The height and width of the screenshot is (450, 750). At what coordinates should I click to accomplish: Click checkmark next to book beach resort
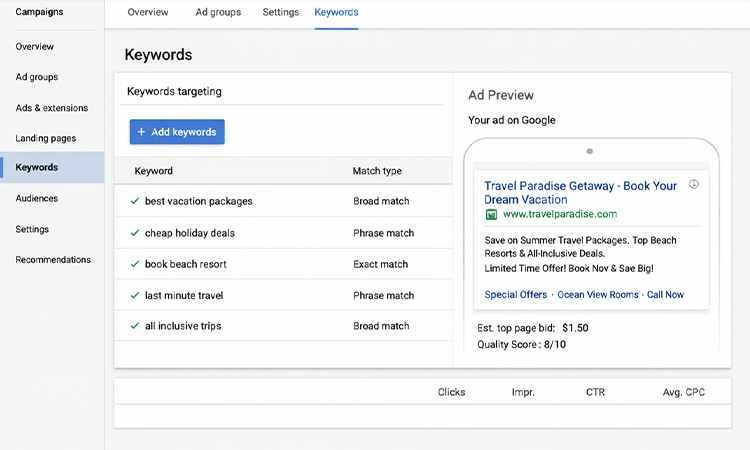[x=135, y=264]
